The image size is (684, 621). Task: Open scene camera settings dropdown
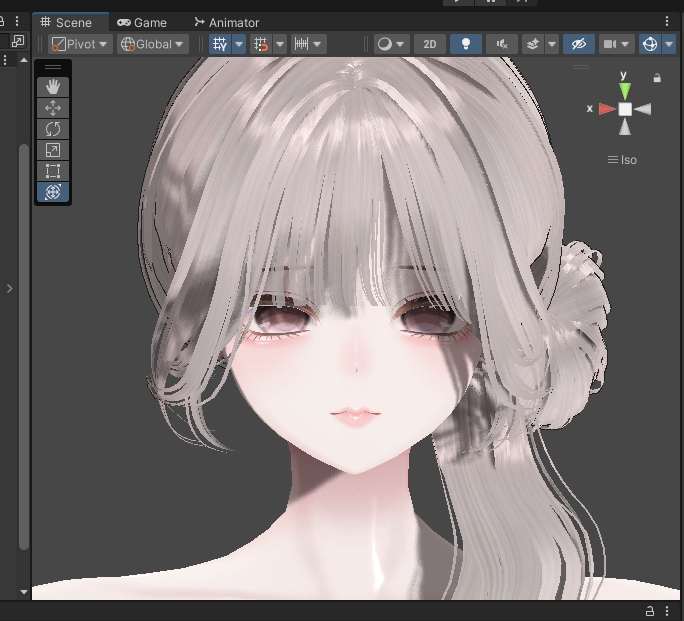click(616, 44)
